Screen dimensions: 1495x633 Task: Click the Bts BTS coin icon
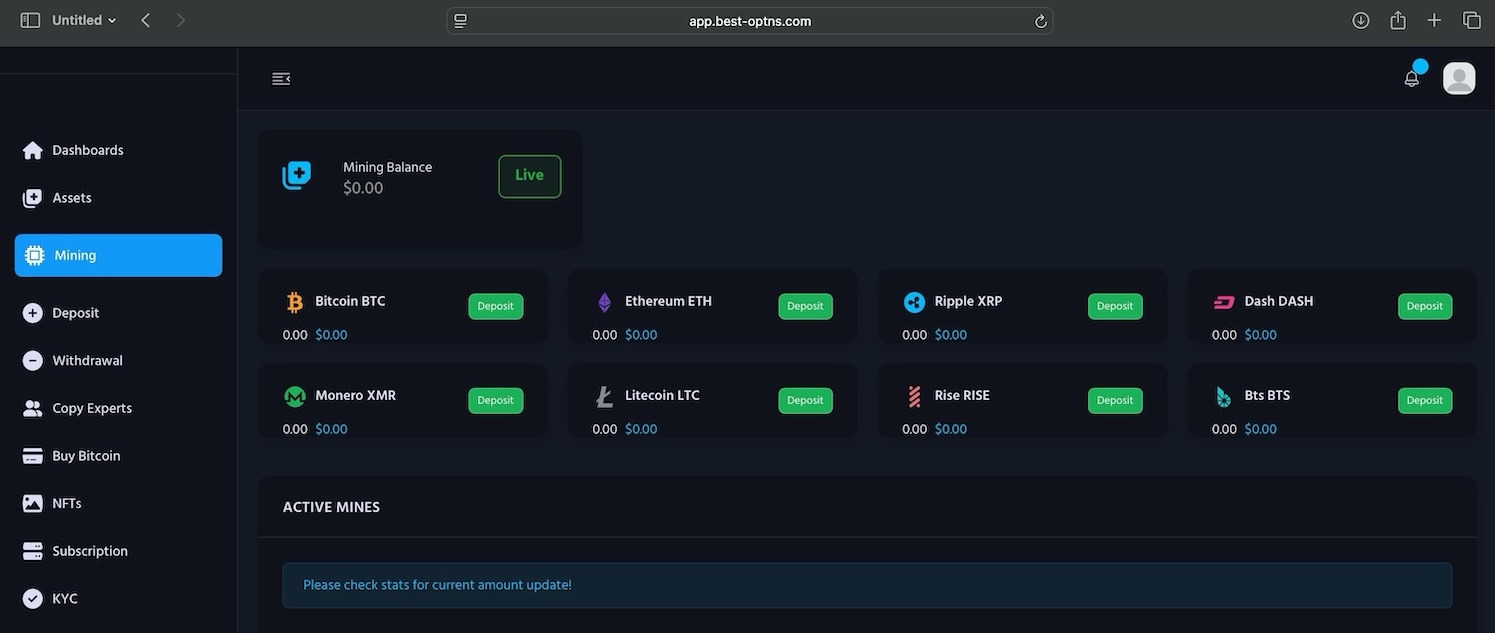[x=1224, y=397]
